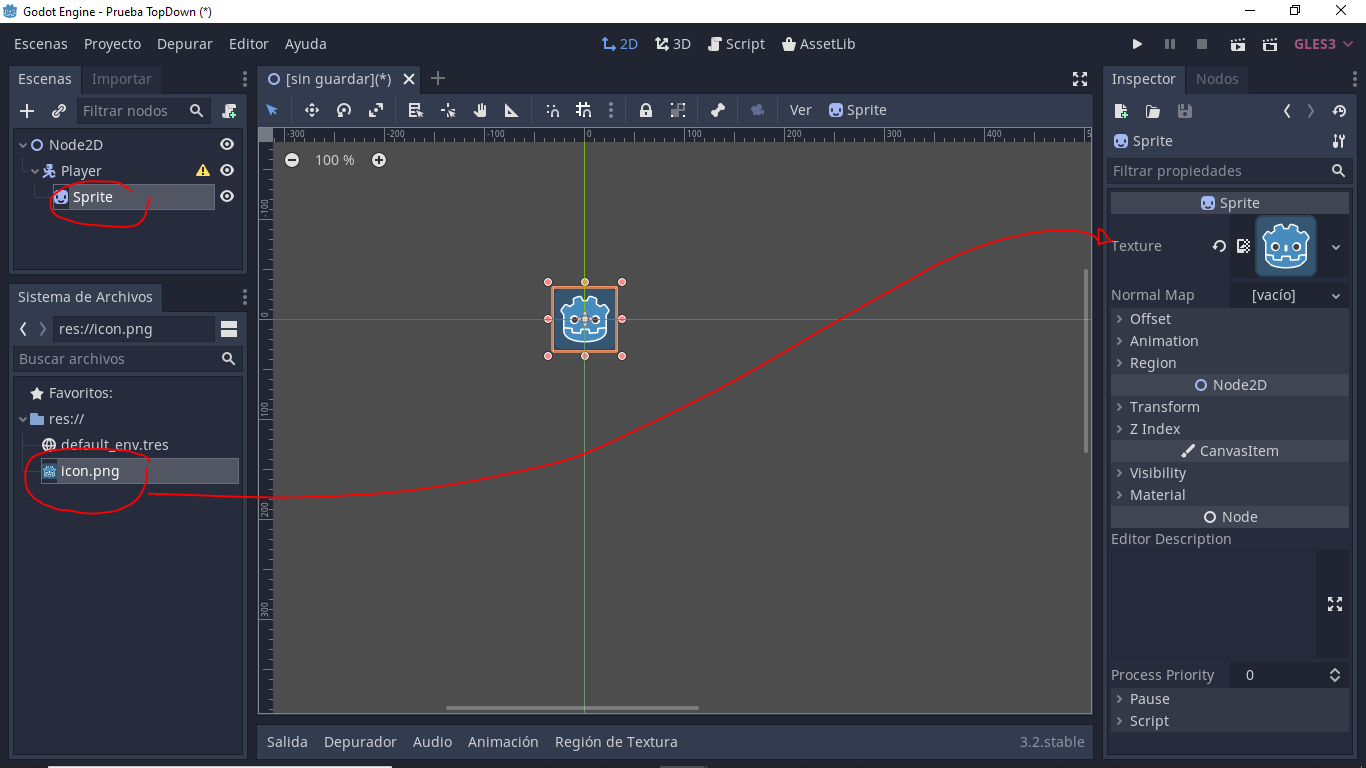Open the AssetLib workspace
Screen dimensions: 1366x768
[x=819, y=44]
